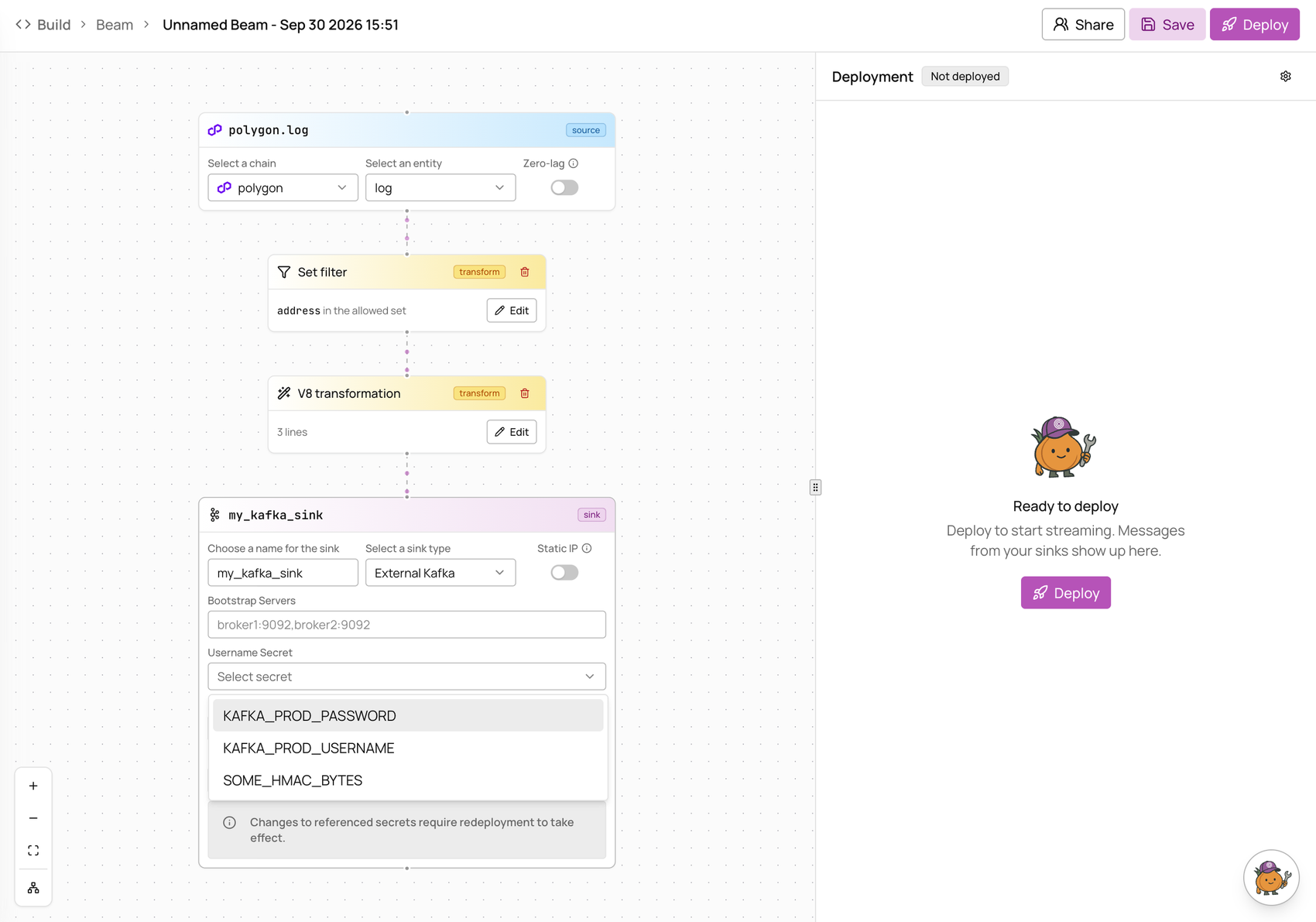Viewport: 1316px width, 922px height.
Task: Click the magic wand V8 transformation icon
Action: (284, 393)
